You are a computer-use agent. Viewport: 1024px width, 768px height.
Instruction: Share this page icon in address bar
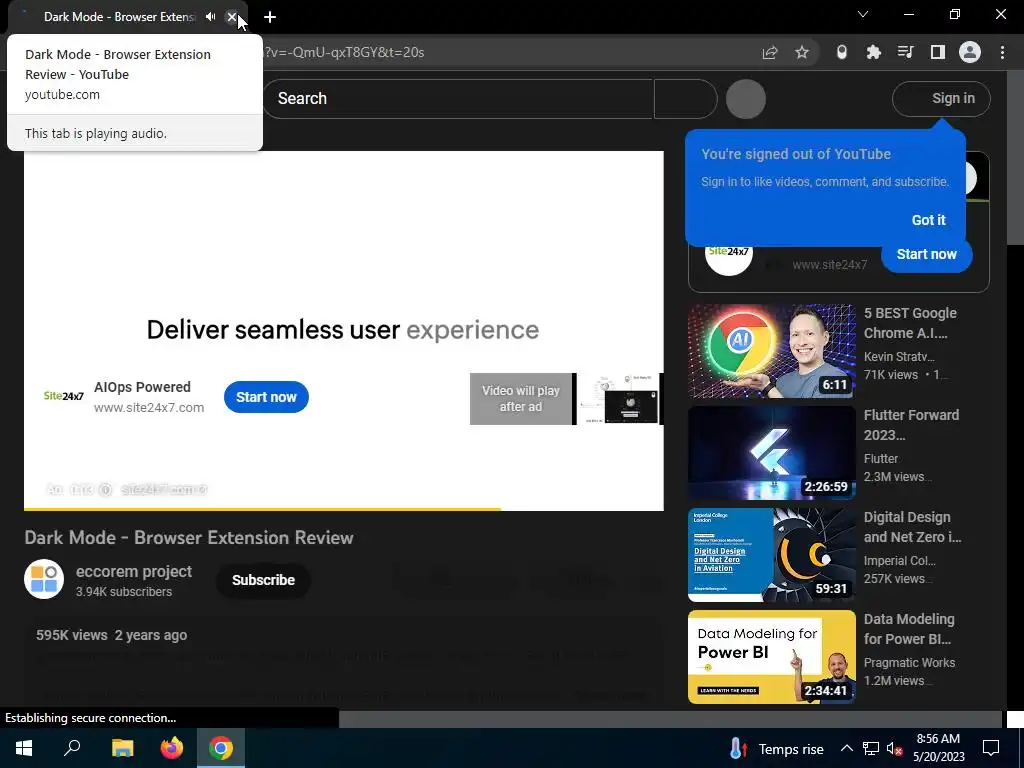[770, 52]
